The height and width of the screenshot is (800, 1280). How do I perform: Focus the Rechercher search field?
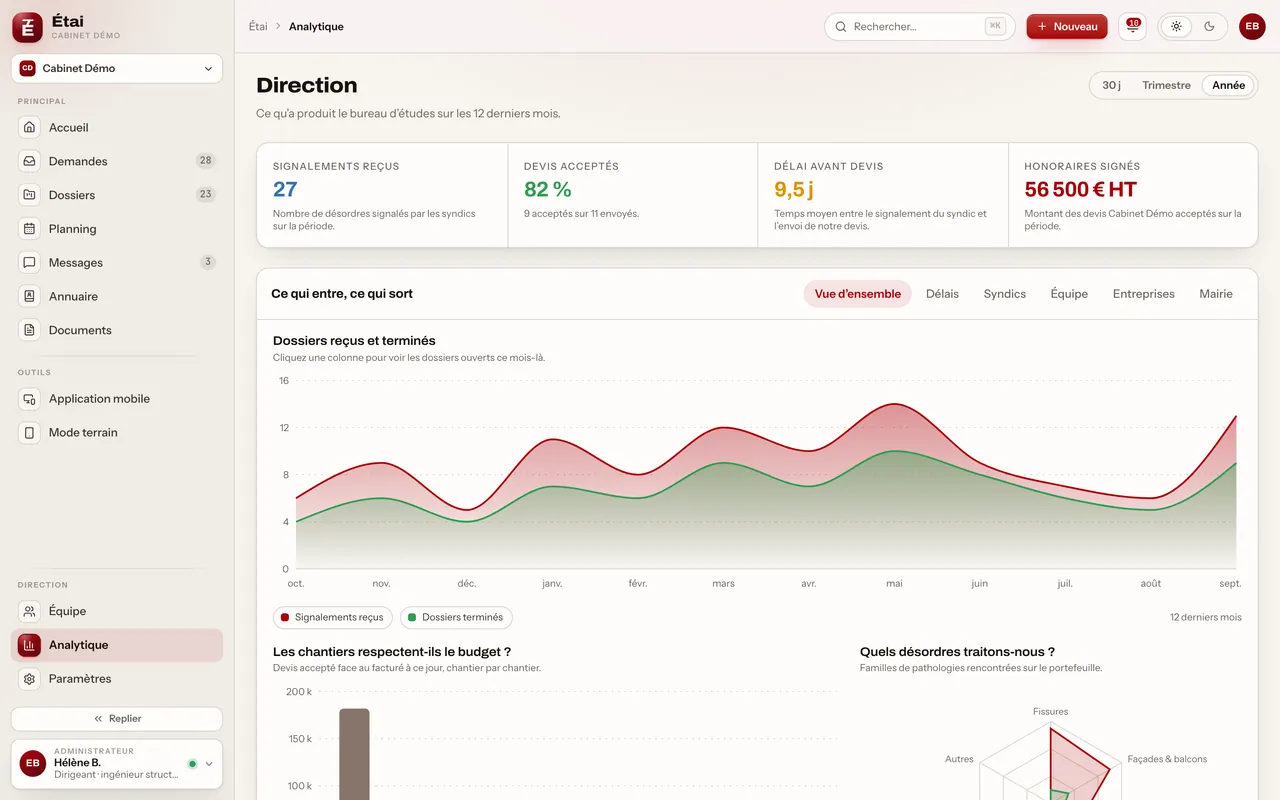click(919, 27)
